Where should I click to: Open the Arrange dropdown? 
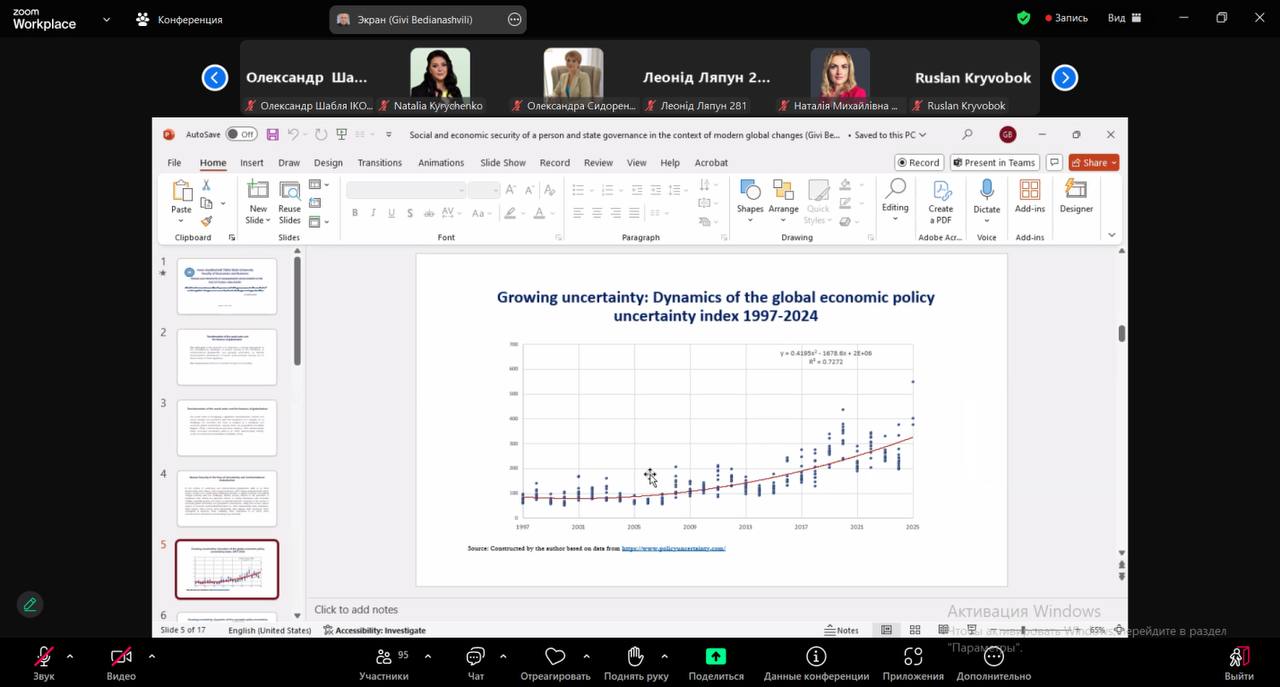click(x=783, y=198)
